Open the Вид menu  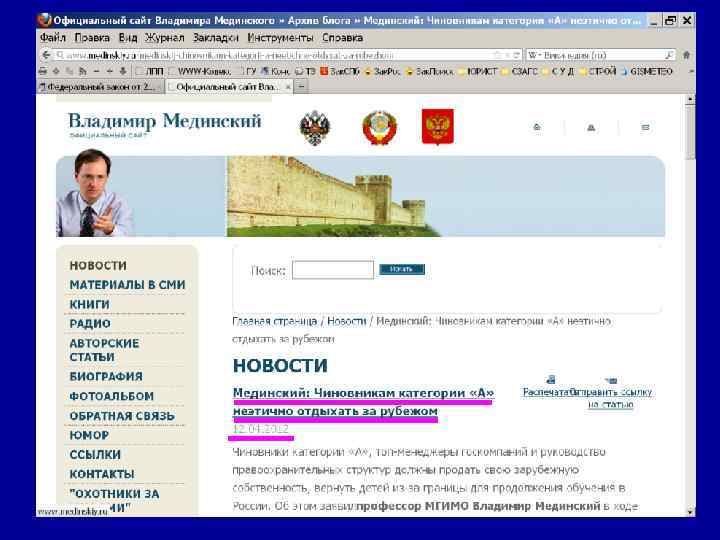coord(128,38)
